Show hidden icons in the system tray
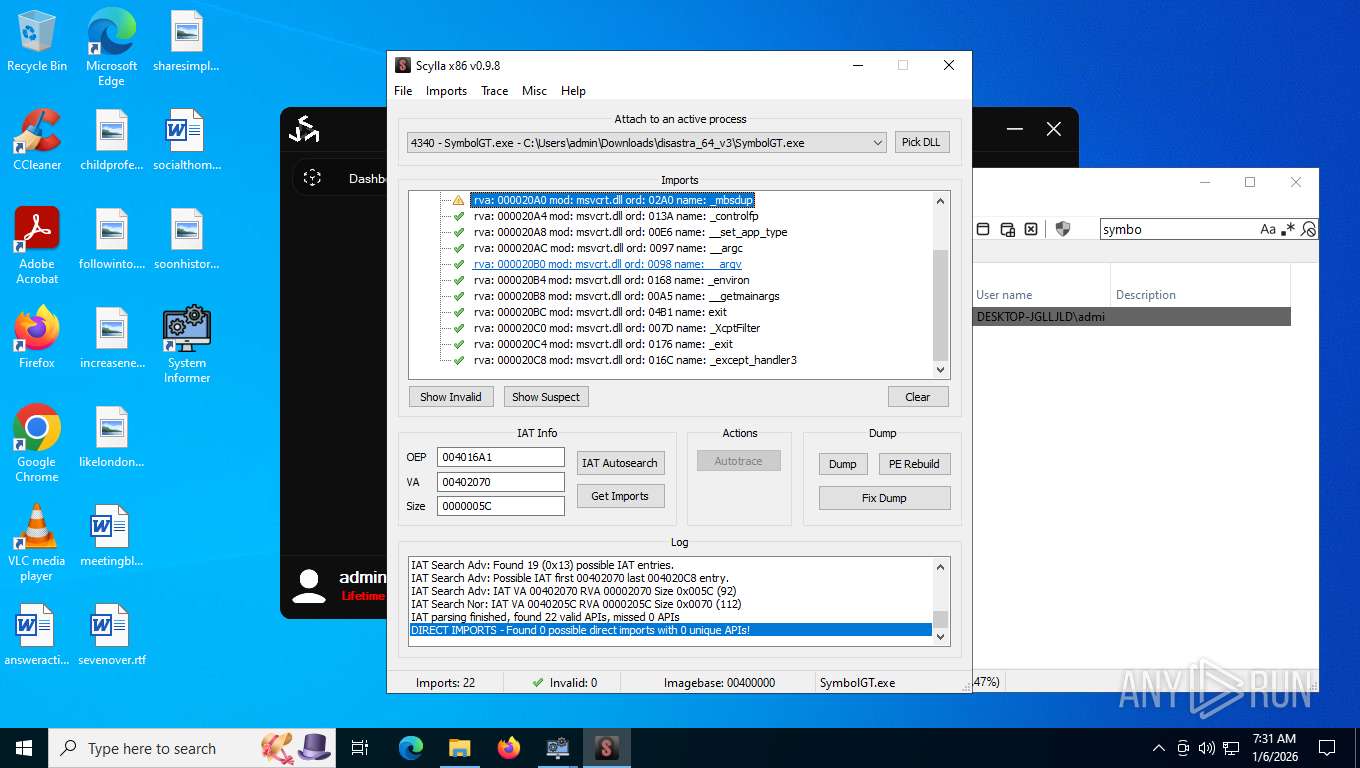 pyautogui.click(x=1159, y=748)
